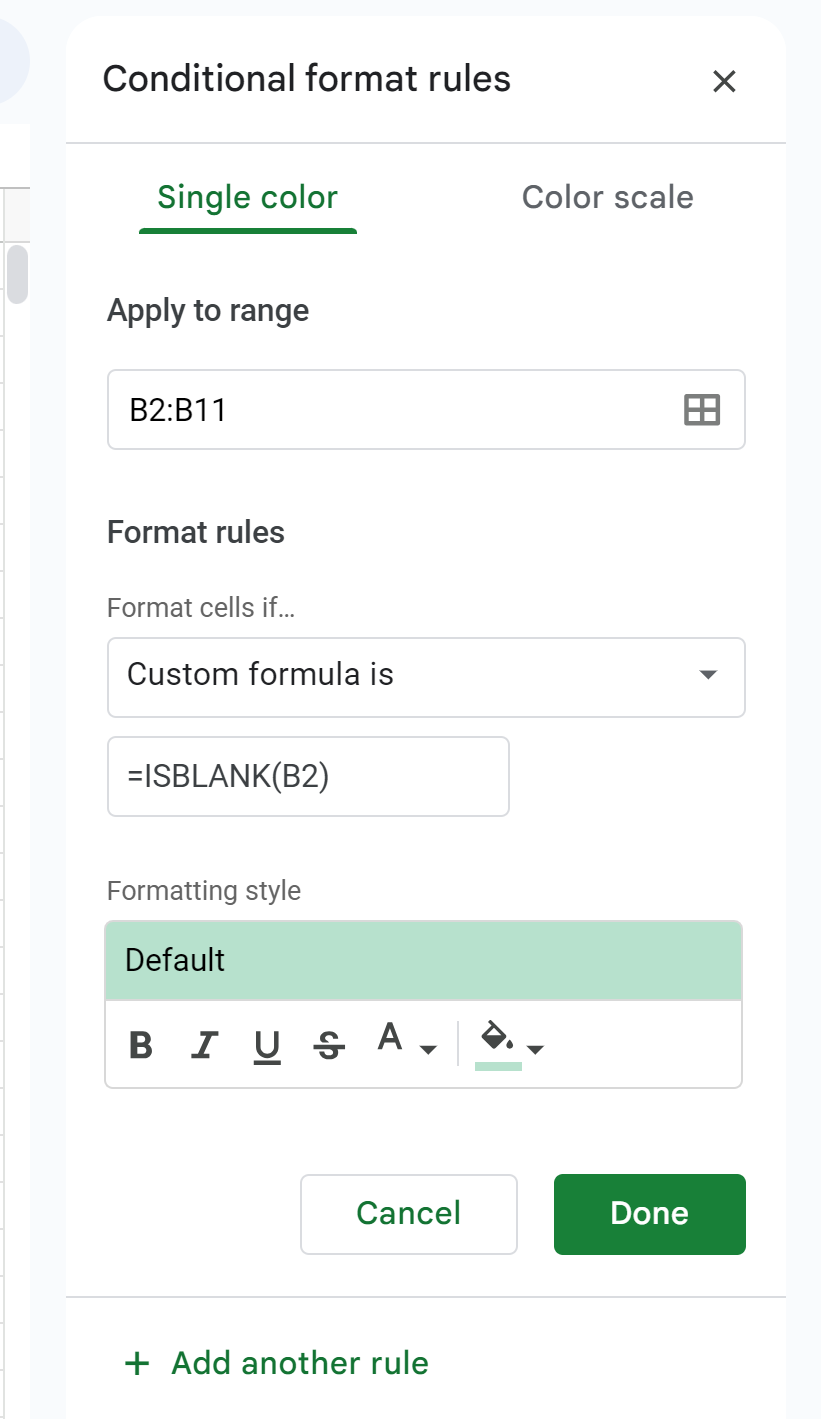Viewport: 821px width, 1419px height.
Task: Switch to the Single color tab
Action: coord(247,197)
